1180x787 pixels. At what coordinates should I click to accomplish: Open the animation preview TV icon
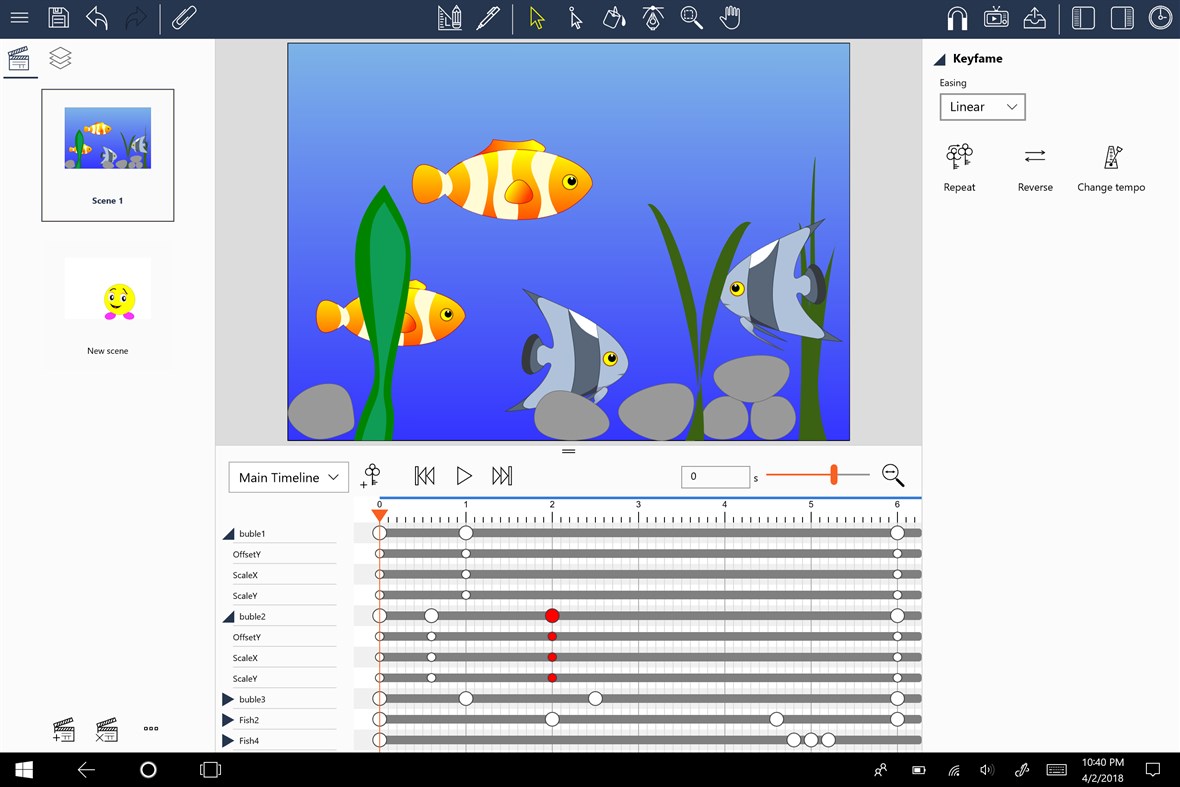[x=994, y=17]
